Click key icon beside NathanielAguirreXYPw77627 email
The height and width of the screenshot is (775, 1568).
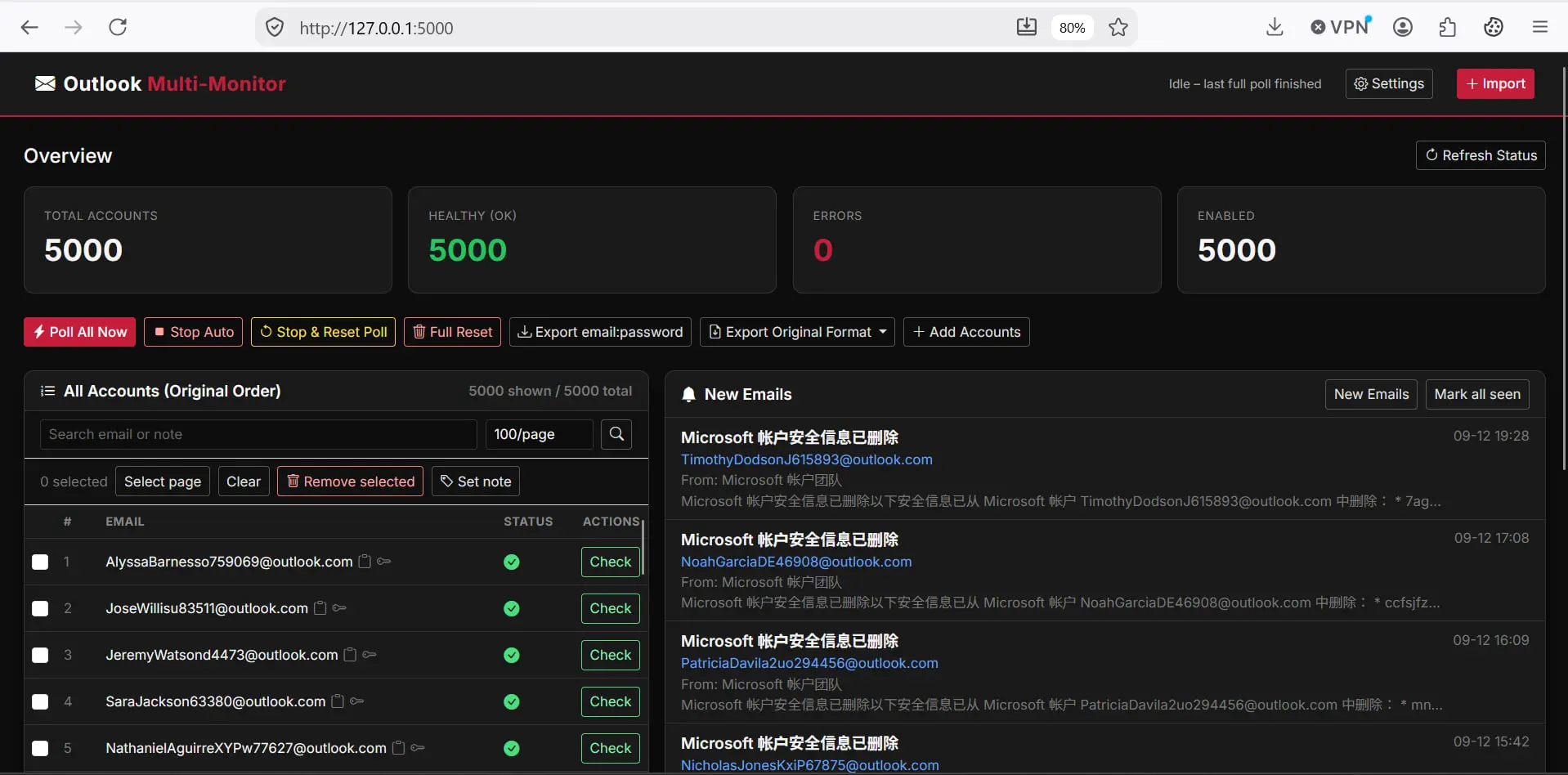pos(418,748)
